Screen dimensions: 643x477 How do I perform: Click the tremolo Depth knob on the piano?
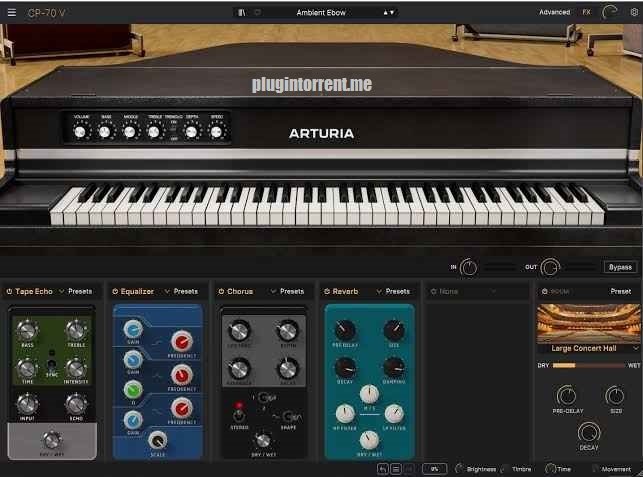click(x=192, y=132)
